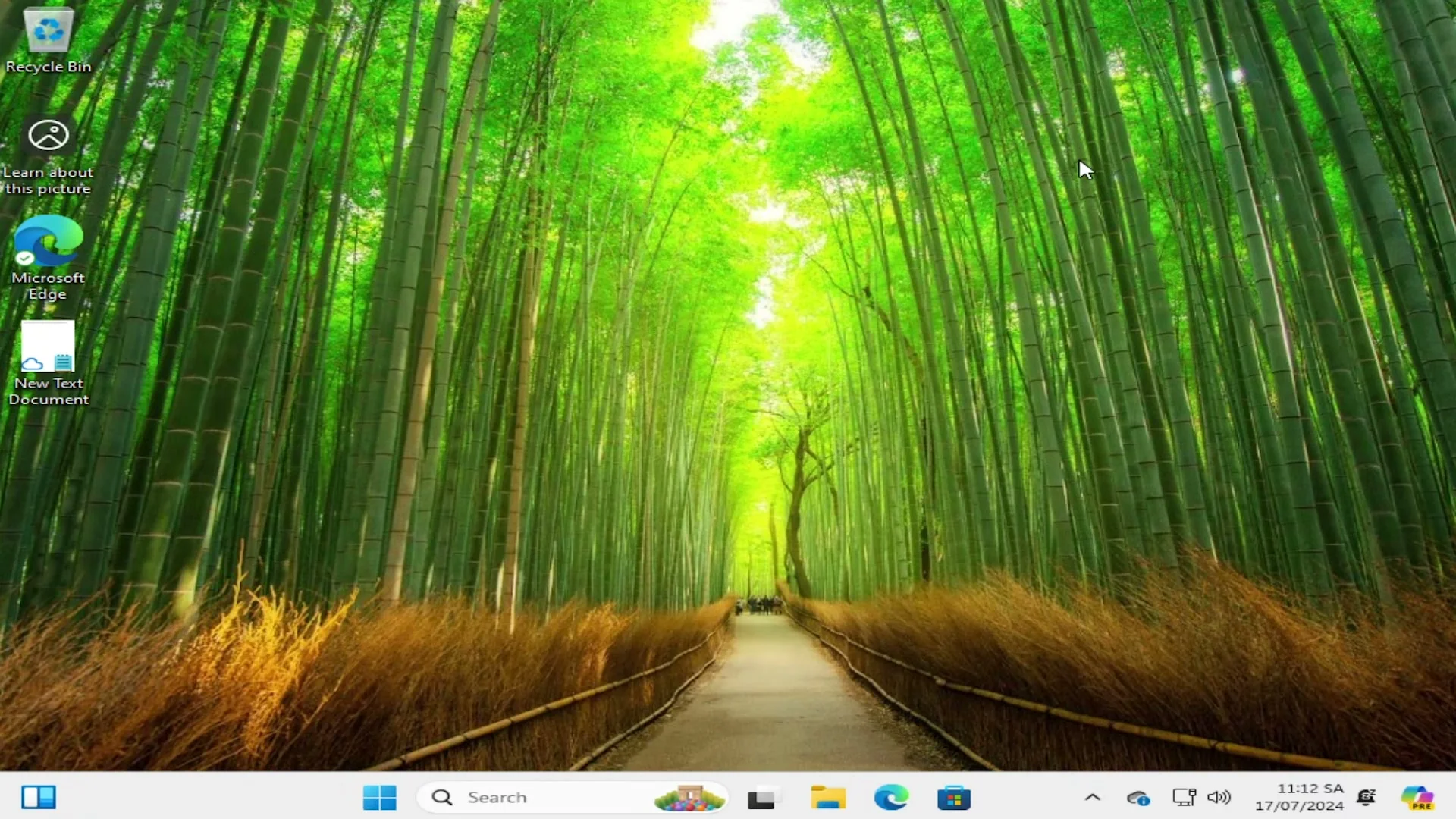Open network settings from the tray icon
The width and height of the screenshot is (1456, 819).
1184,797
